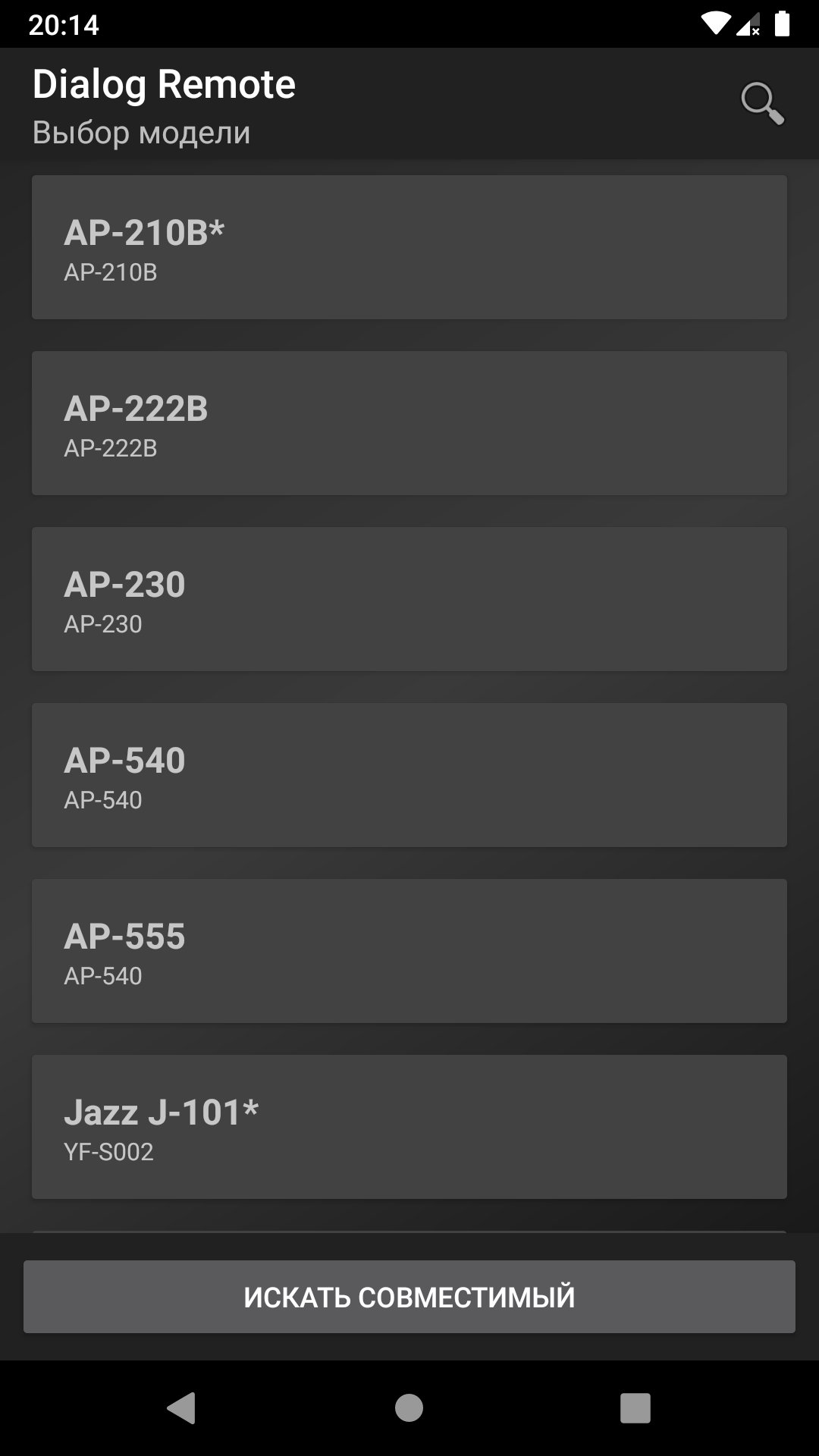819x1456 pixels.
Task: Tap the partially visible card below Jazz J-101*
Action: coord(409,1231)
